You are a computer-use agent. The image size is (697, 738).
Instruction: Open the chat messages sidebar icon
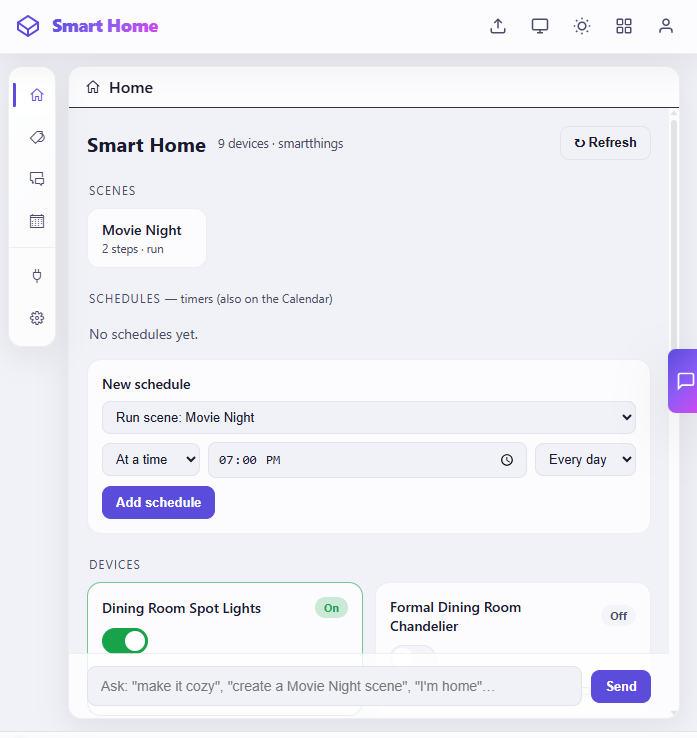[37, 179]
